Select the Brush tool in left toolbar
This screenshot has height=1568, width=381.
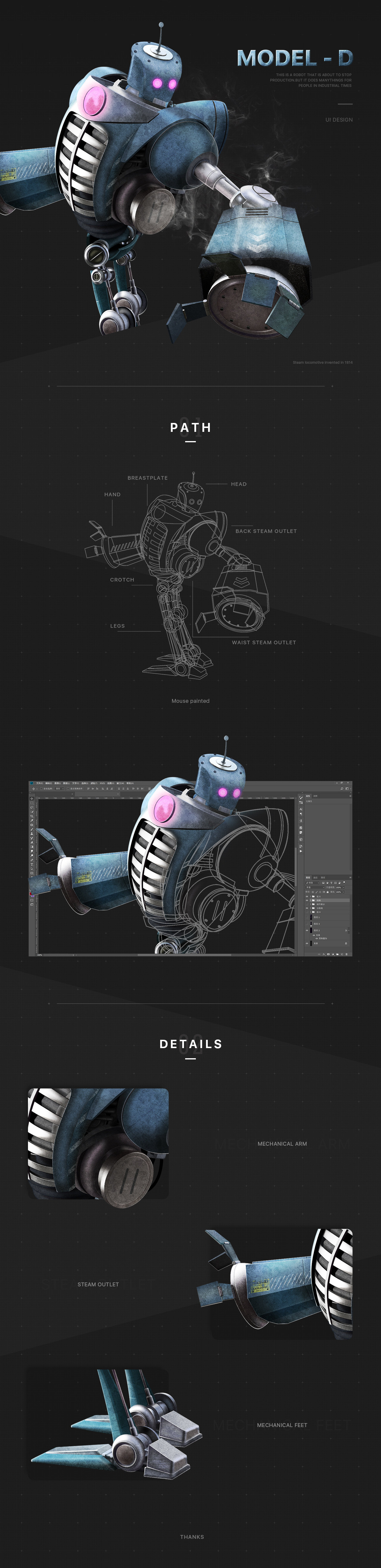point(32,830)
